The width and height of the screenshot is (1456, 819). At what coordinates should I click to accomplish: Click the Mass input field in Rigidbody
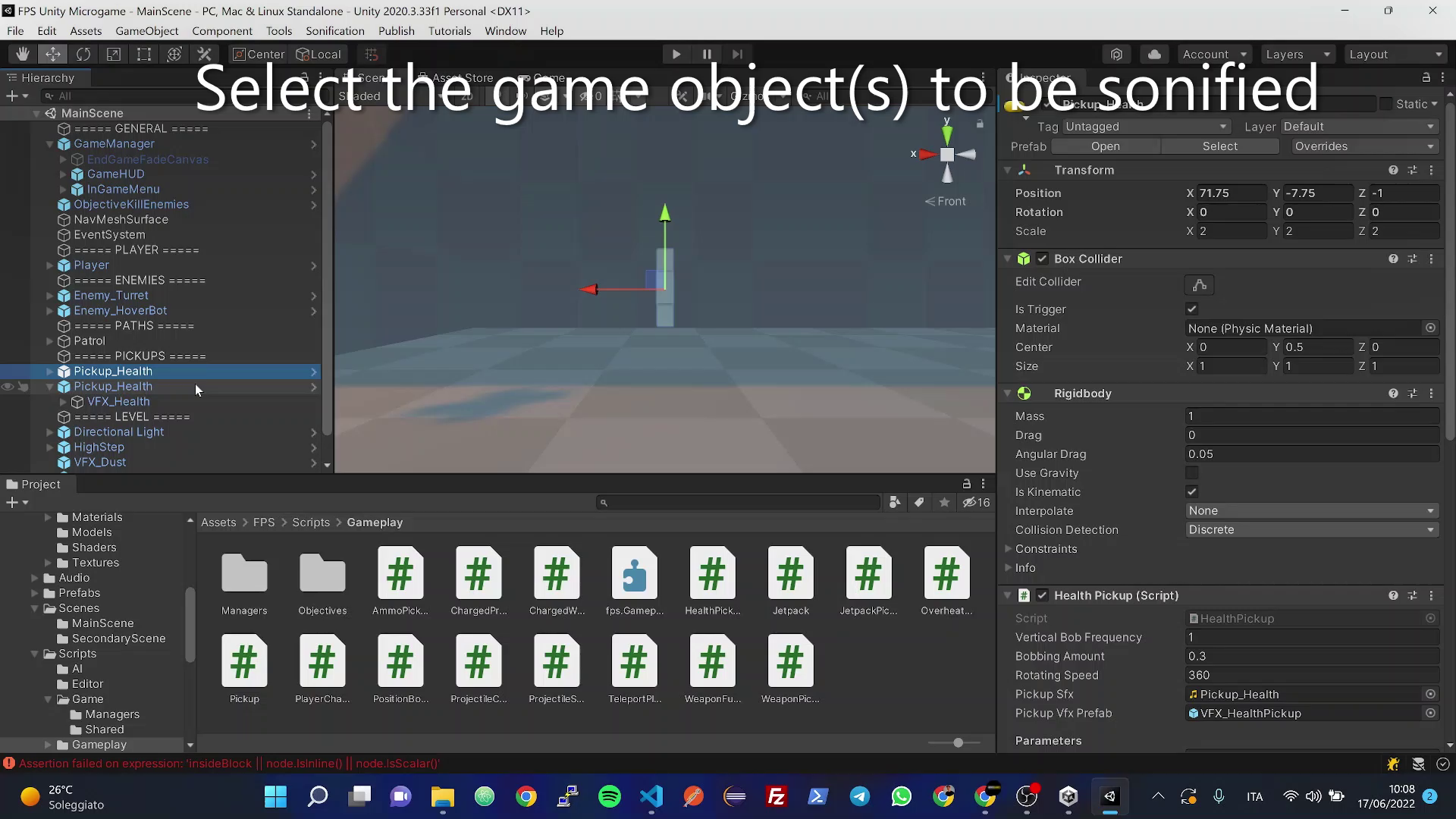click(x=1311, y=416)
